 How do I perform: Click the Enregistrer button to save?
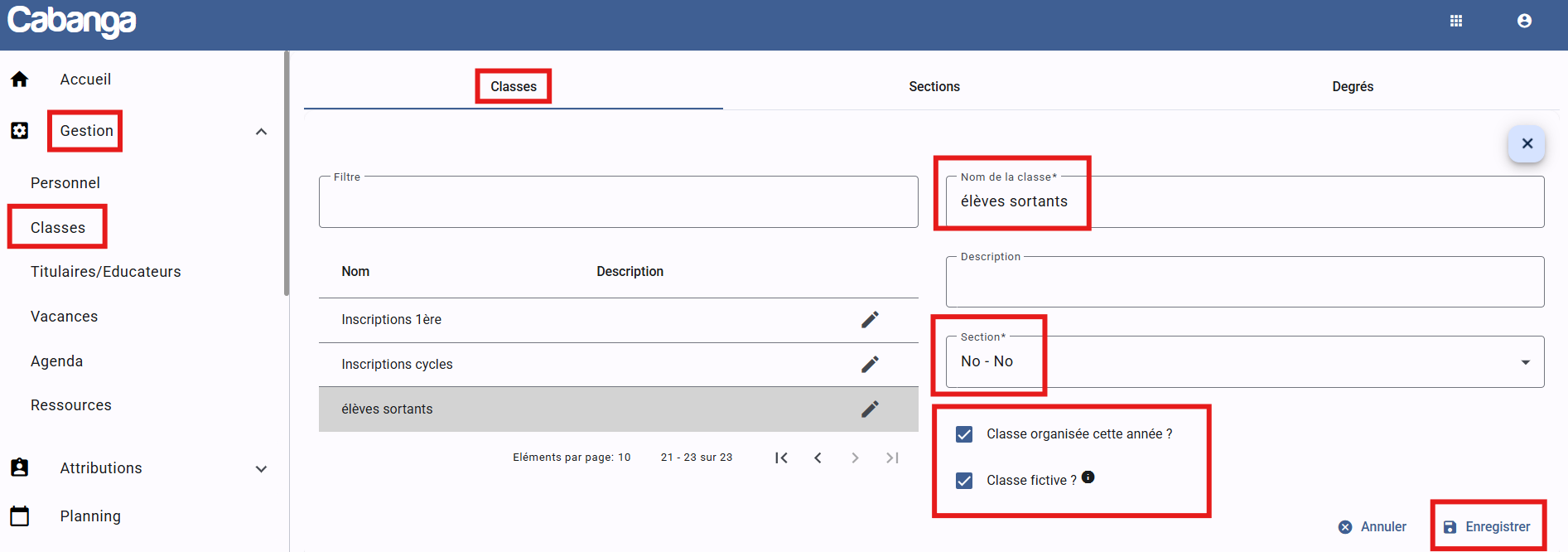pos(1488,527)
